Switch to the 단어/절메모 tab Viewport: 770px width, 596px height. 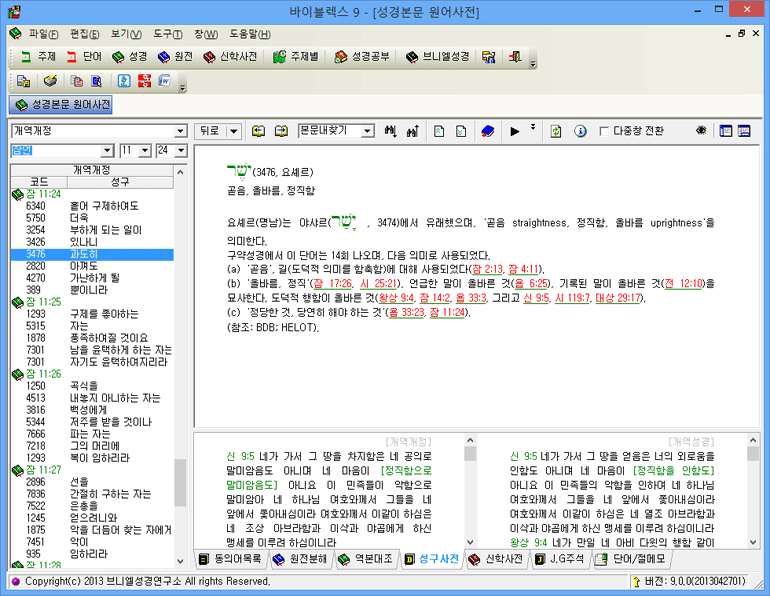[631, 559]
